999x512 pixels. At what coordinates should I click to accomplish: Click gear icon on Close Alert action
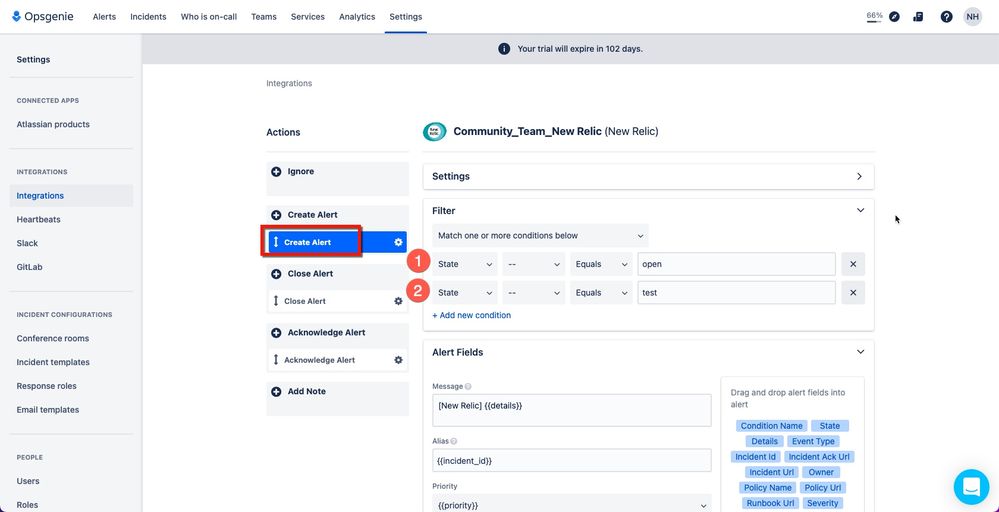tap(398, 301)
